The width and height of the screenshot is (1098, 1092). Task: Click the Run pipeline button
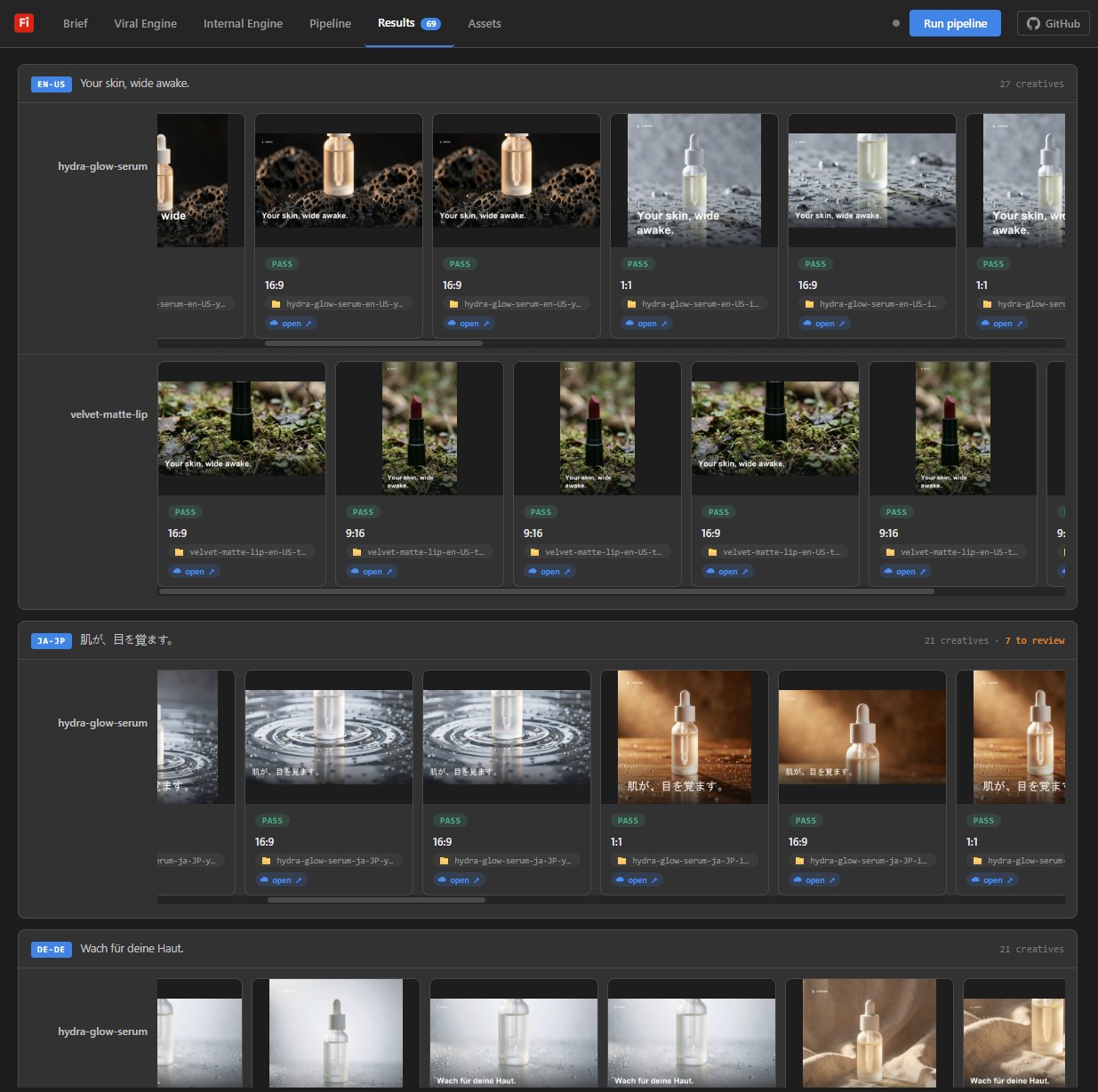(x=955, y=23)
